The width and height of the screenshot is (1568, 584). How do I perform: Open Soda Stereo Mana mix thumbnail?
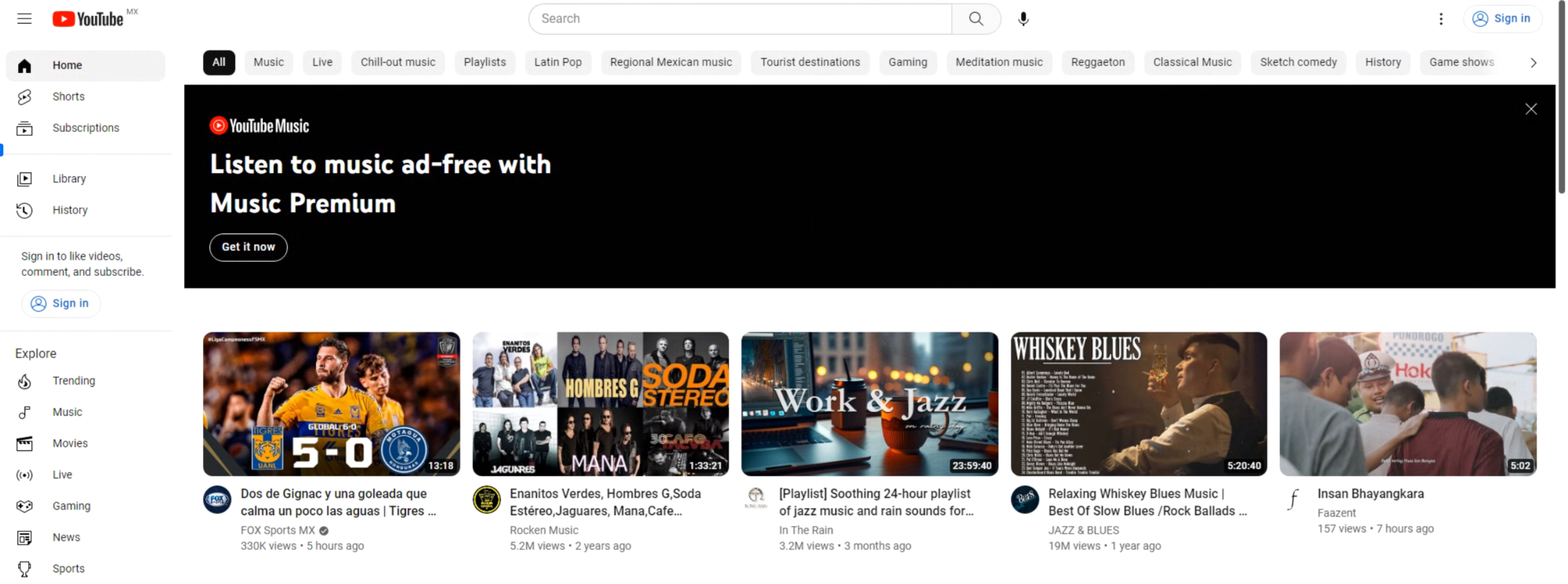pos(600,404)
